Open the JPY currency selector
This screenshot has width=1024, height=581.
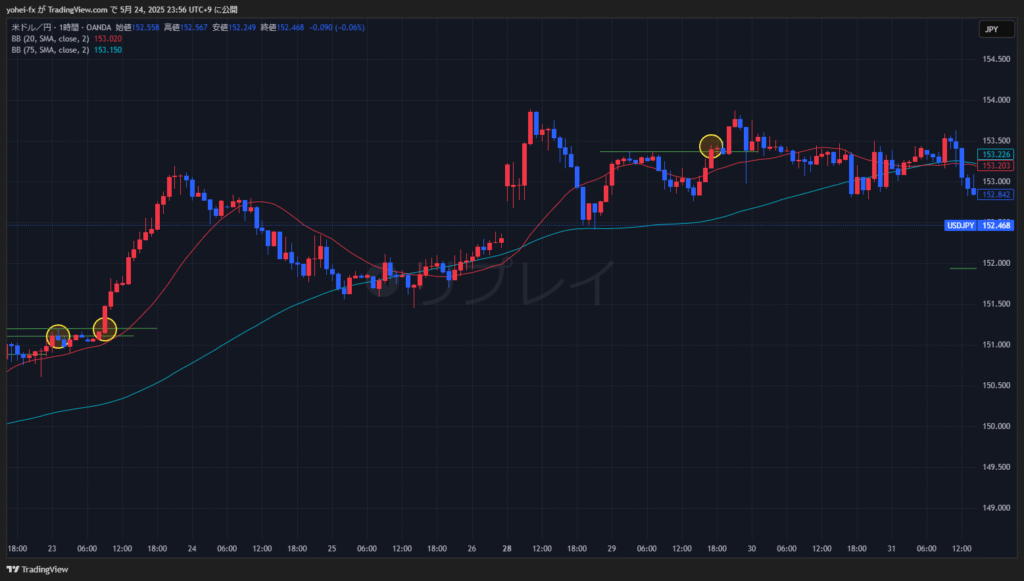[x=991, y=30]
